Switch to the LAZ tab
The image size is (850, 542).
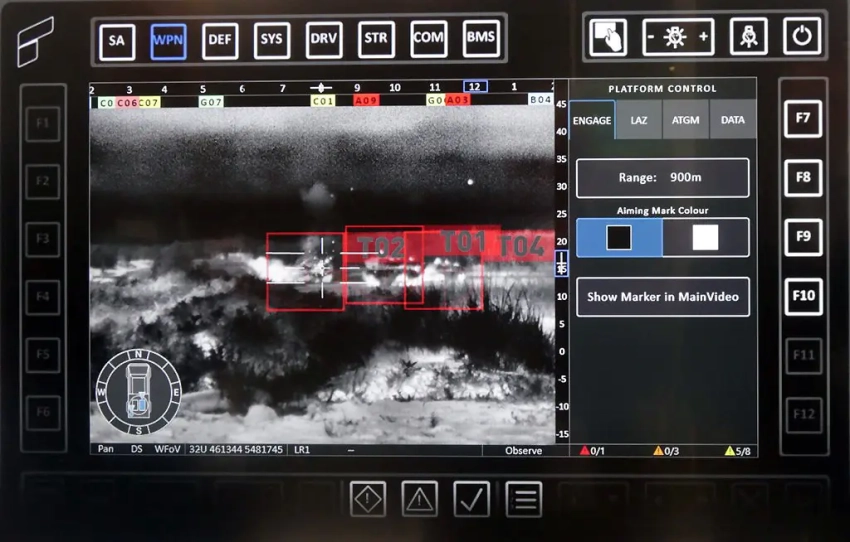point(638,120)
